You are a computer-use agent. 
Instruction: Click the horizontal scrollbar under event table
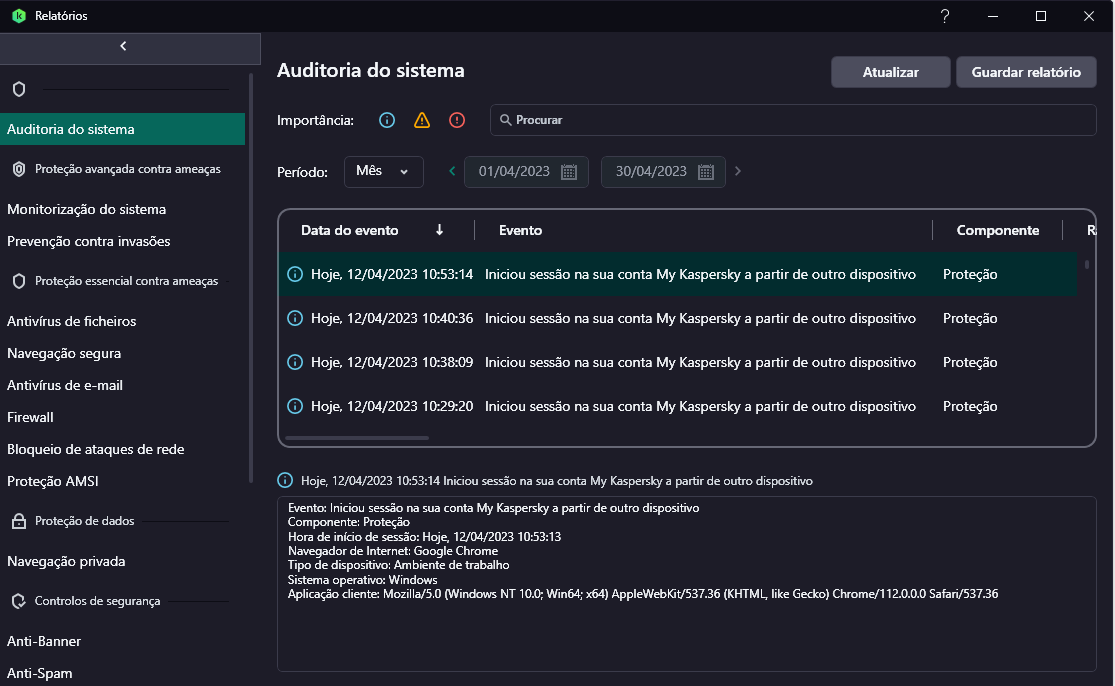357,438
